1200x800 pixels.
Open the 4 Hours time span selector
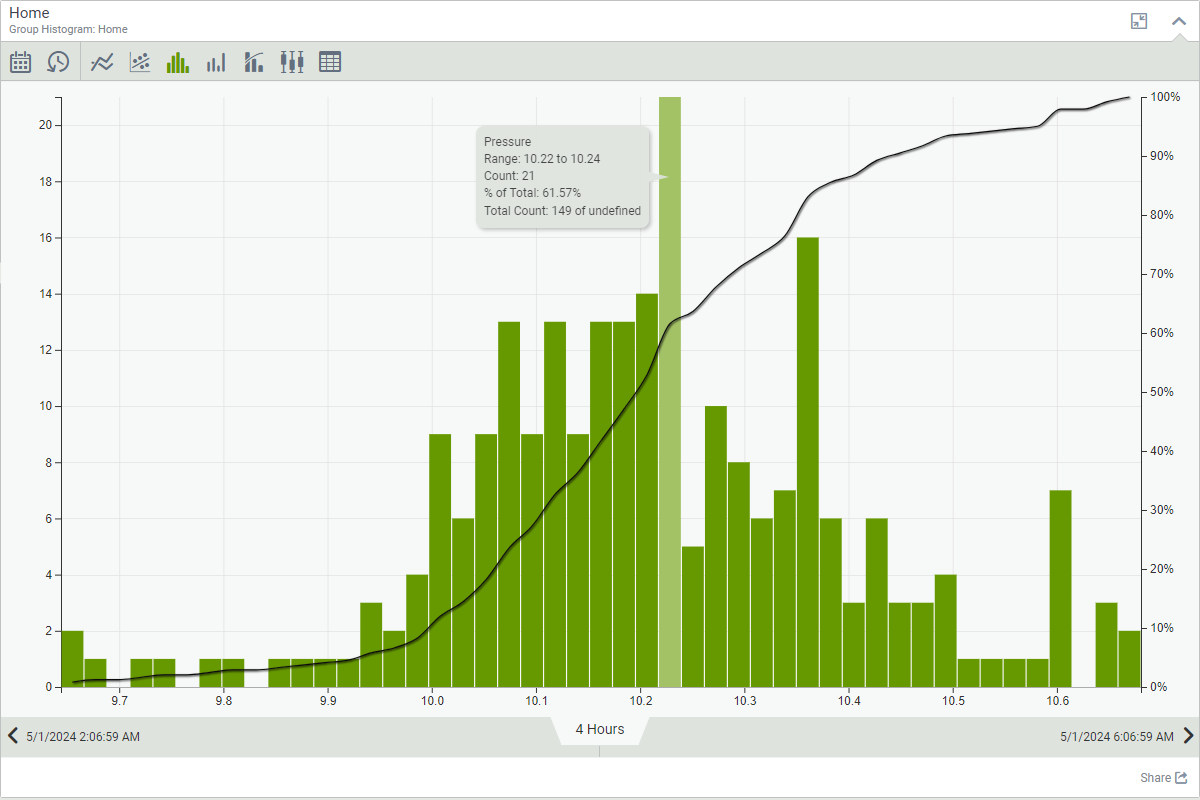(x=600, y=730)
